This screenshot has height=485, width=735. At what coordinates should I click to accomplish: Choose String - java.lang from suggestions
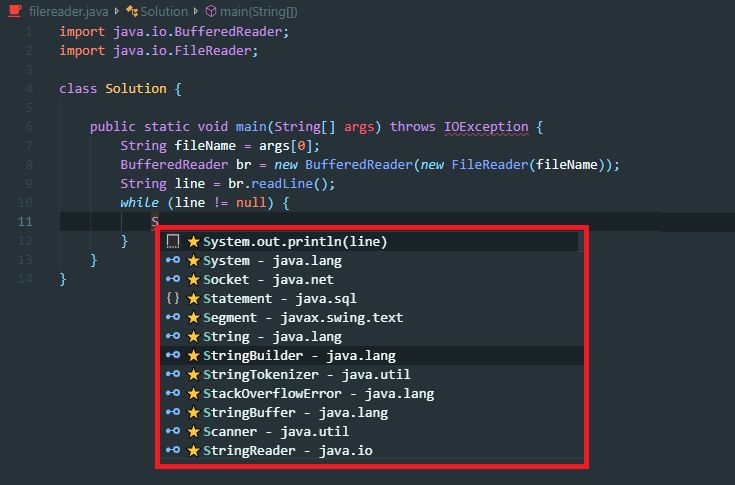(x=272, y=336)
